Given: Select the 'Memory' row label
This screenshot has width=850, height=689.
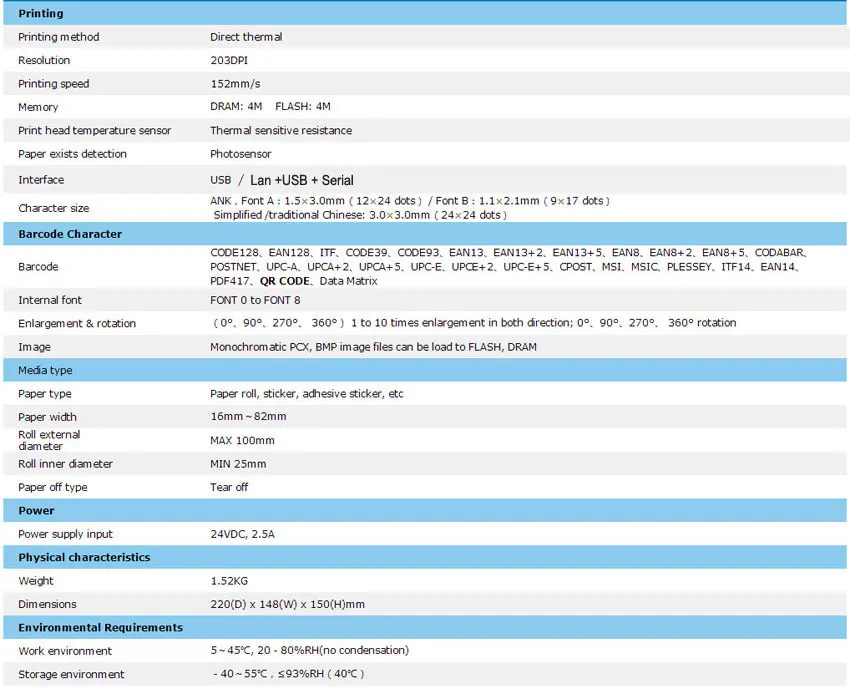Looking at the screenshot, I should click(38, 107).
